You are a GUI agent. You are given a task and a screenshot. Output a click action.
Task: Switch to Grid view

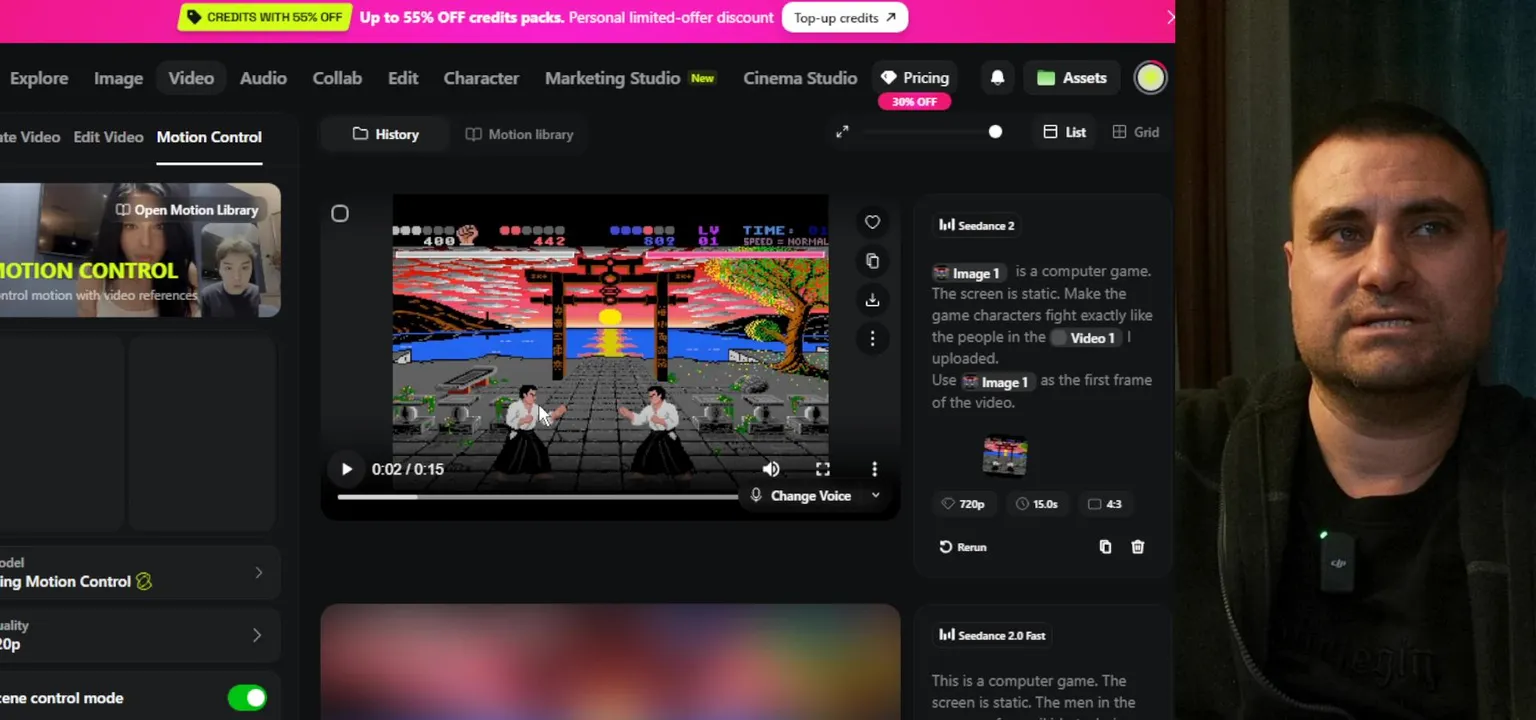1135,132
